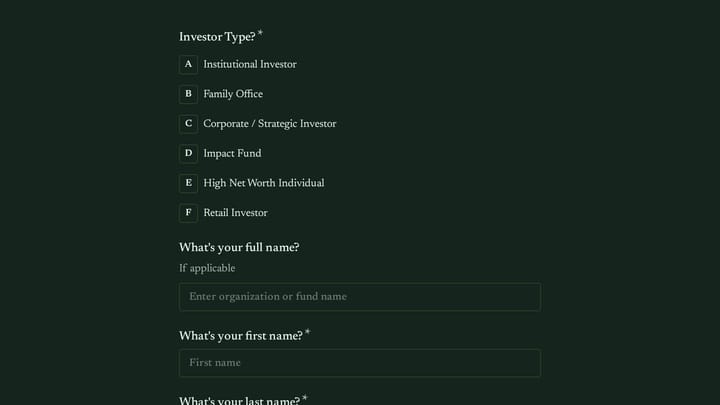Choose the Institutional Investor label text

pyautogui.click(x=250, y=65)
